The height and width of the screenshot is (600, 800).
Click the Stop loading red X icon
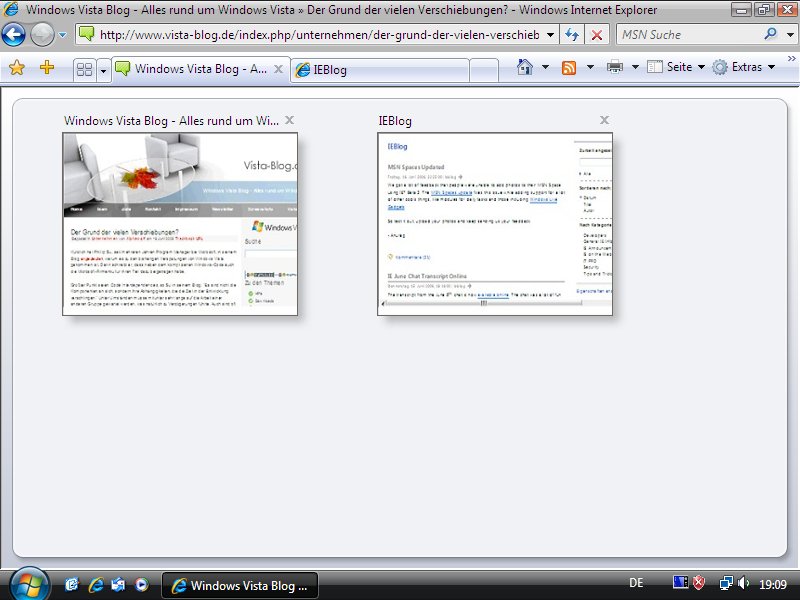click(x=597, y=34)
